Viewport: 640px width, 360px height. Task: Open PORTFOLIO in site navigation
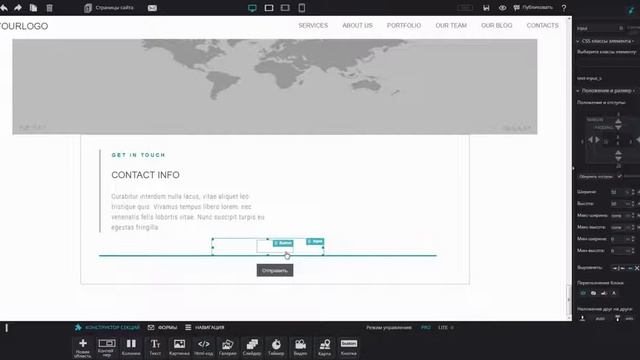404,25
